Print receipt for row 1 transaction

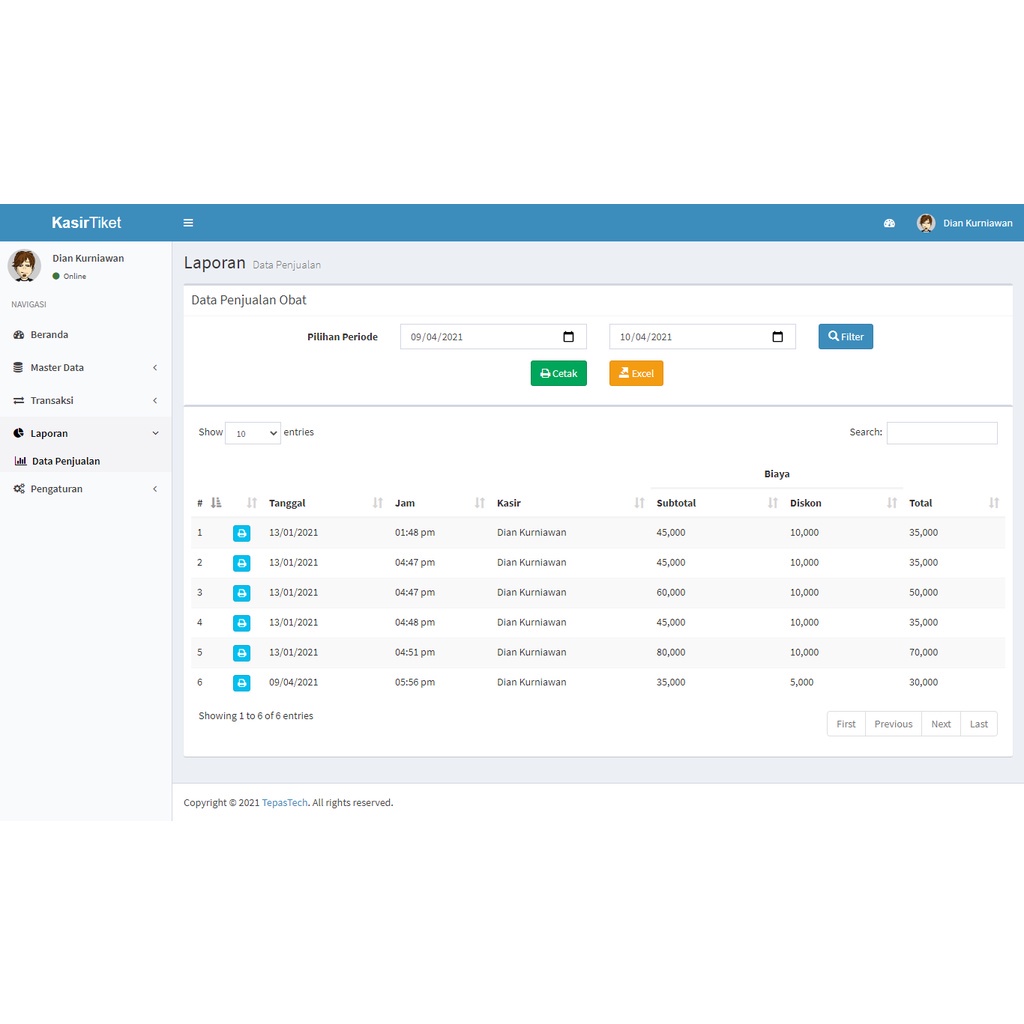point(242,533)
